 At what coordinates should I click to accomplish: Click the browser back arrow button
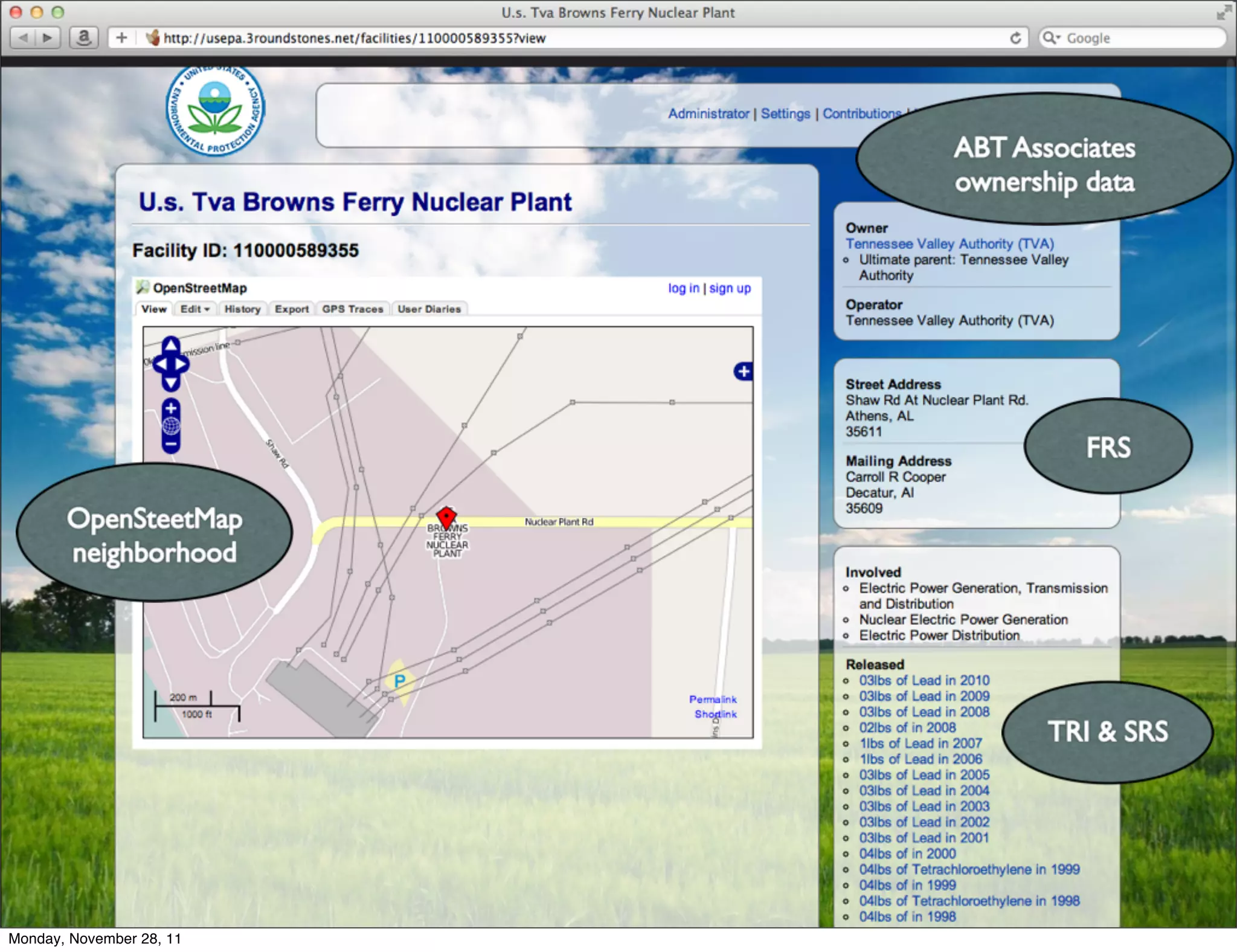[x=24, y=38]
